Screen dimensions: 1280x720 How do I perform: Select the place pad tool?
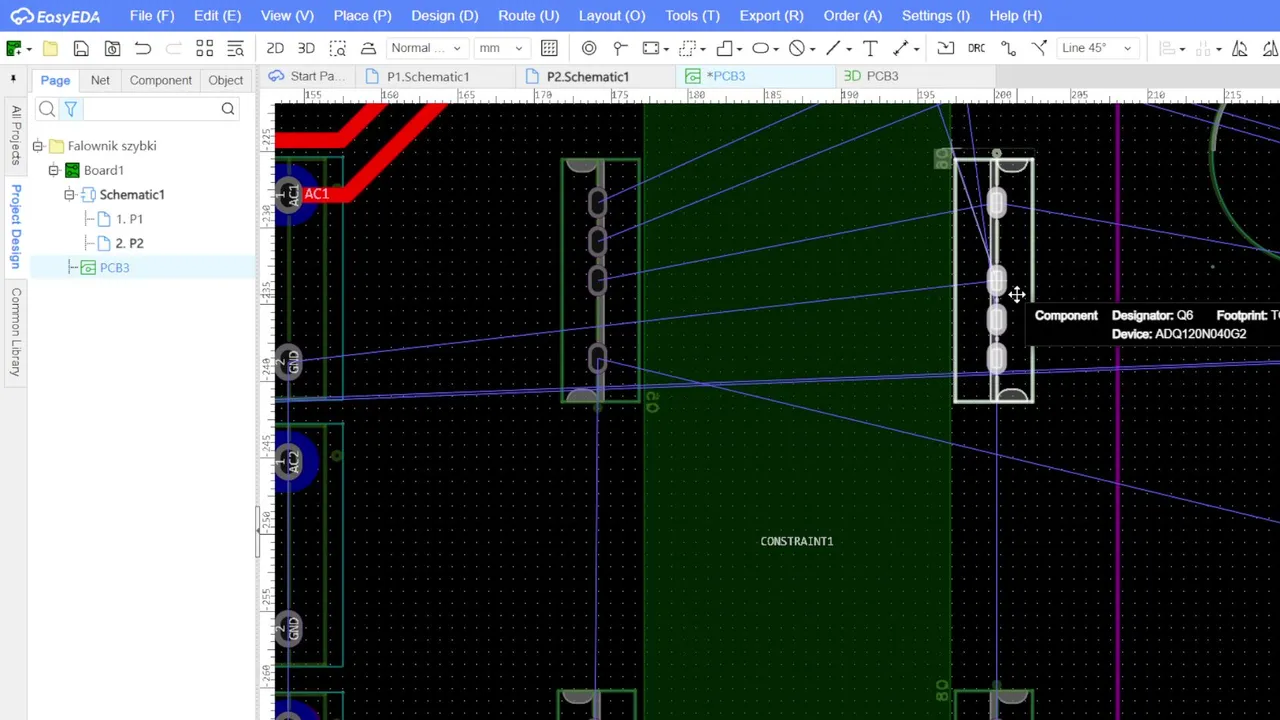click(620, 48)
